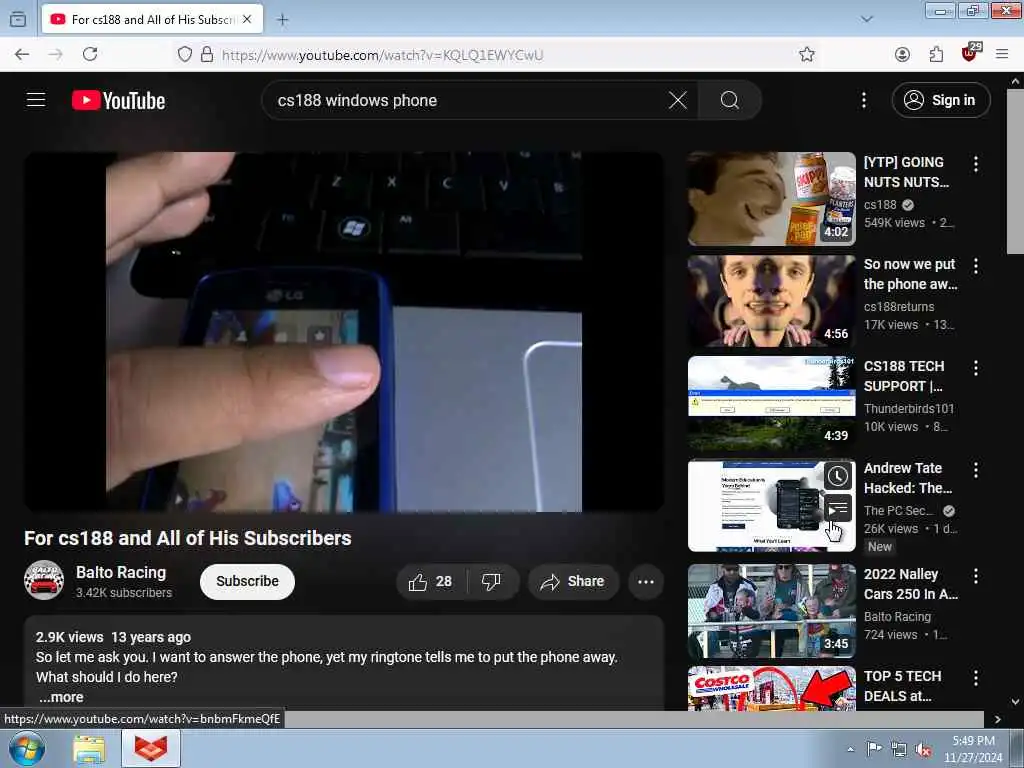This screenshot has width=1024, height=768.
Task: Add Andrew Tate video to queue
Action: click(x=837, y=508)
